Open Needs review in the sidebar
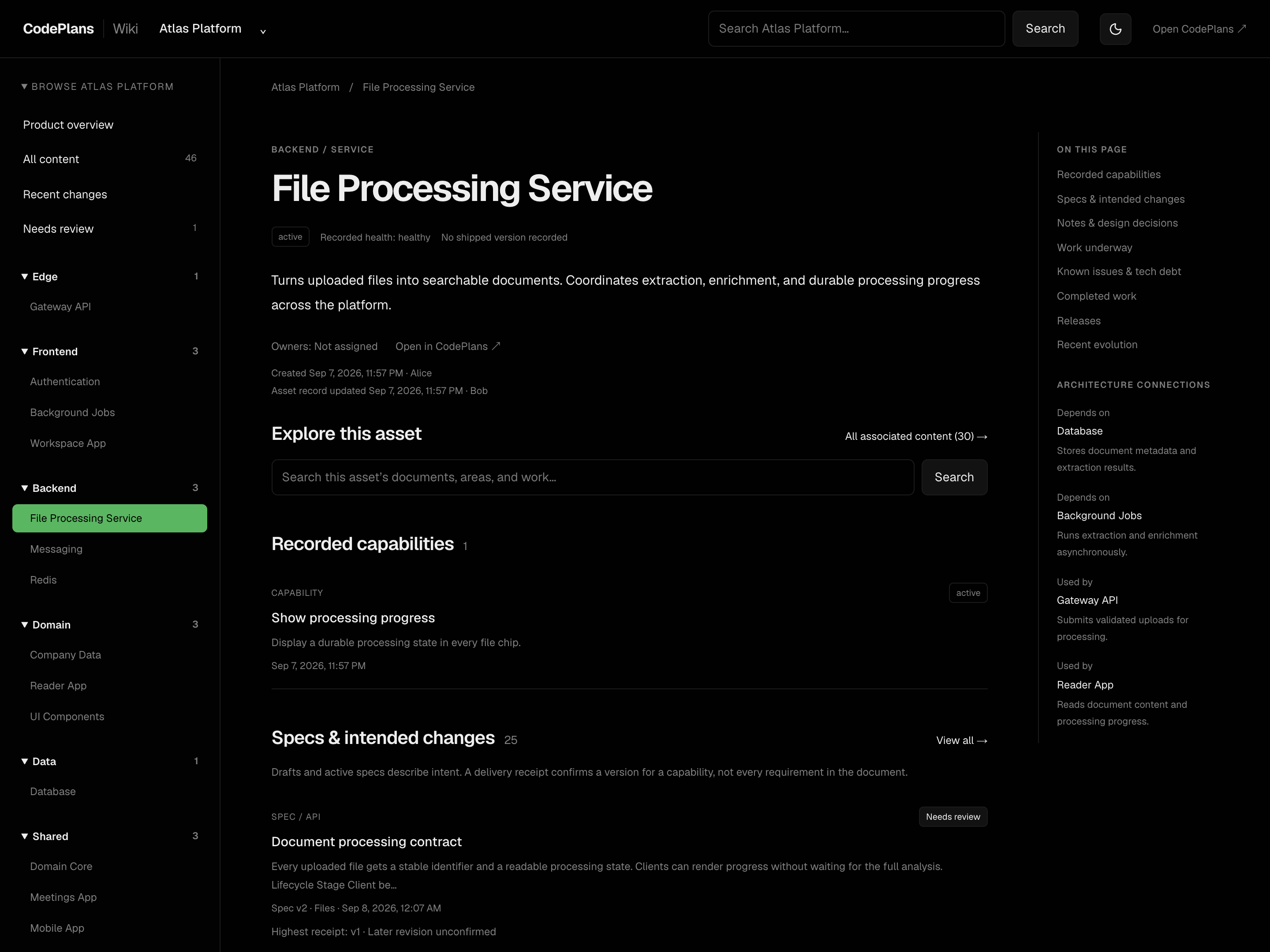Viewport: 1270px width, 952px height. [x=110, y=229]
